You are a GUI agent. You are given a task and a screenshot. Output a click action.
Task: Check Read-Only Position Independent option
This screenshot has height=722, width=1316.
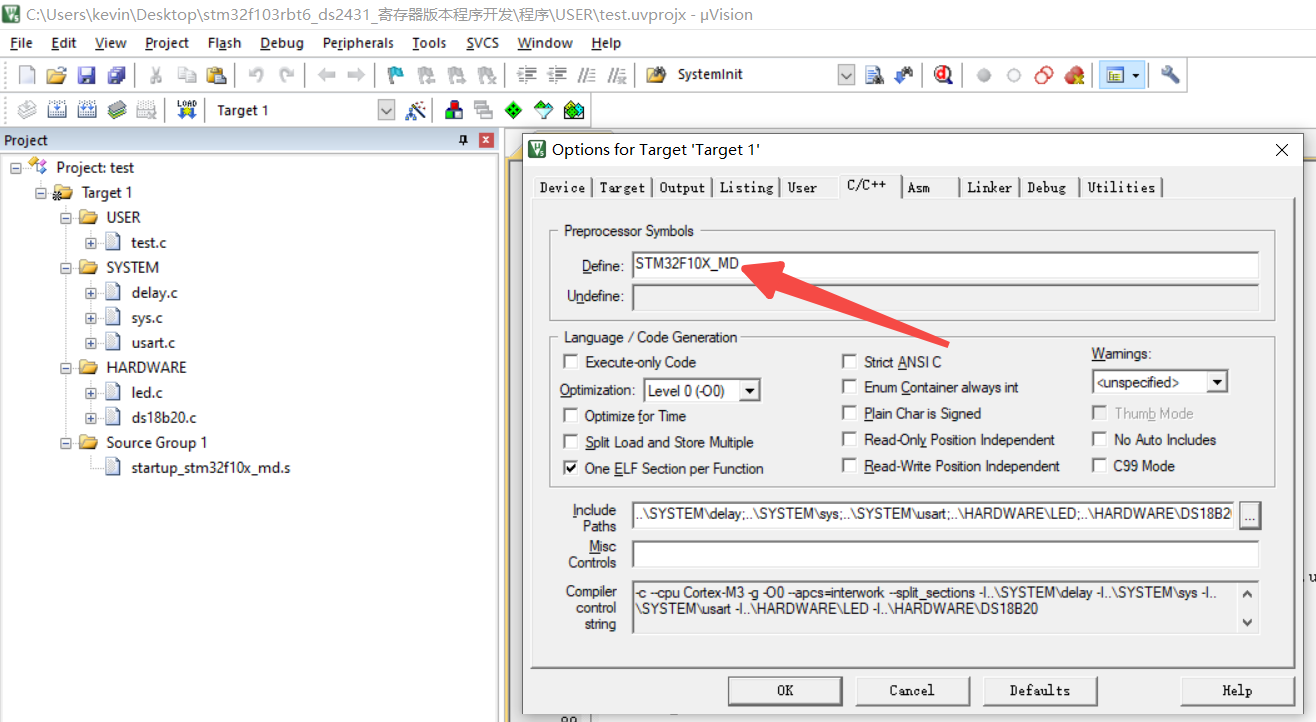849,439
